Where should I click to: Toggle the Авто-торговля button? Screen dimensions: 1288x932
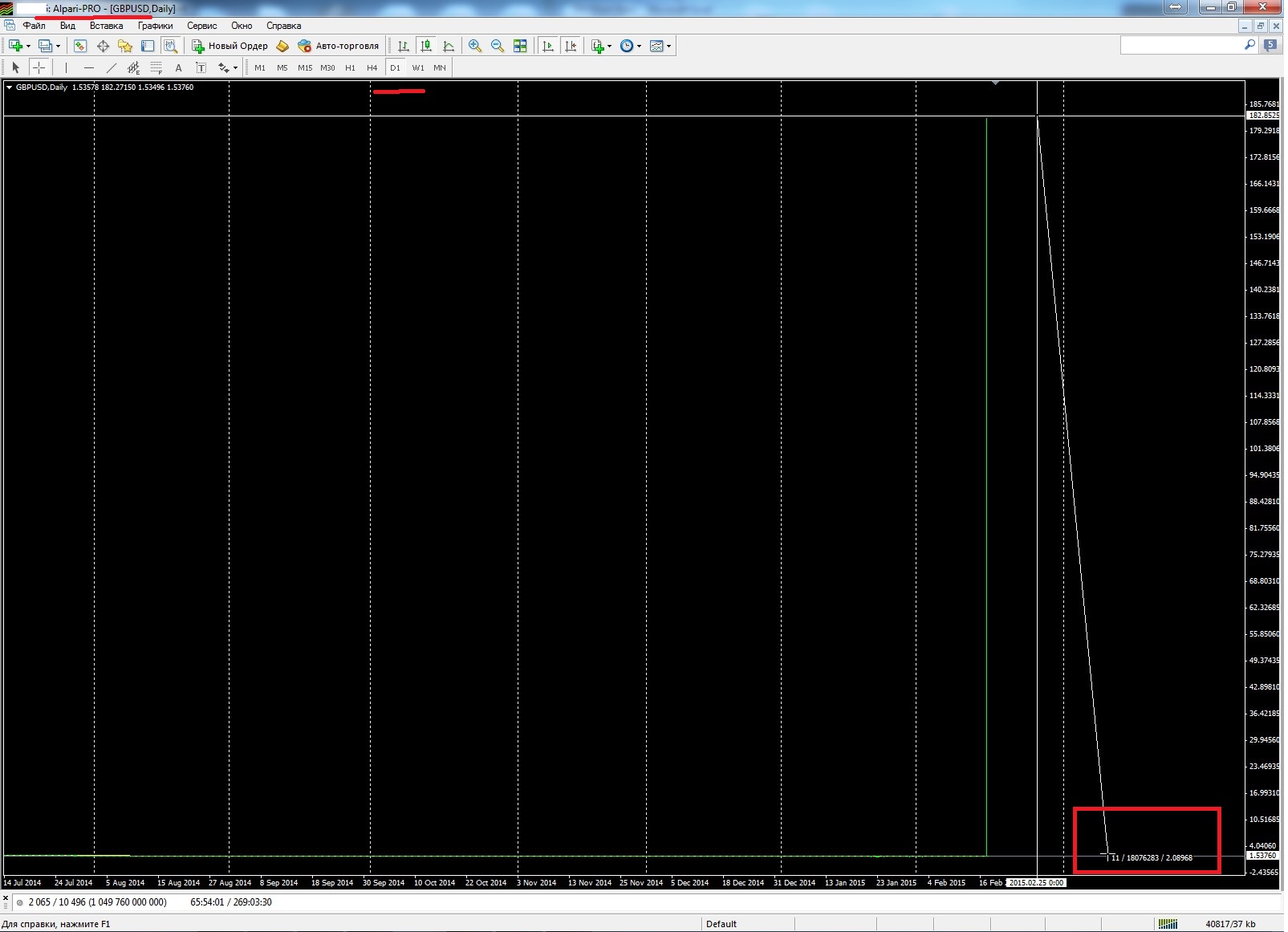[x=338, y=46]
